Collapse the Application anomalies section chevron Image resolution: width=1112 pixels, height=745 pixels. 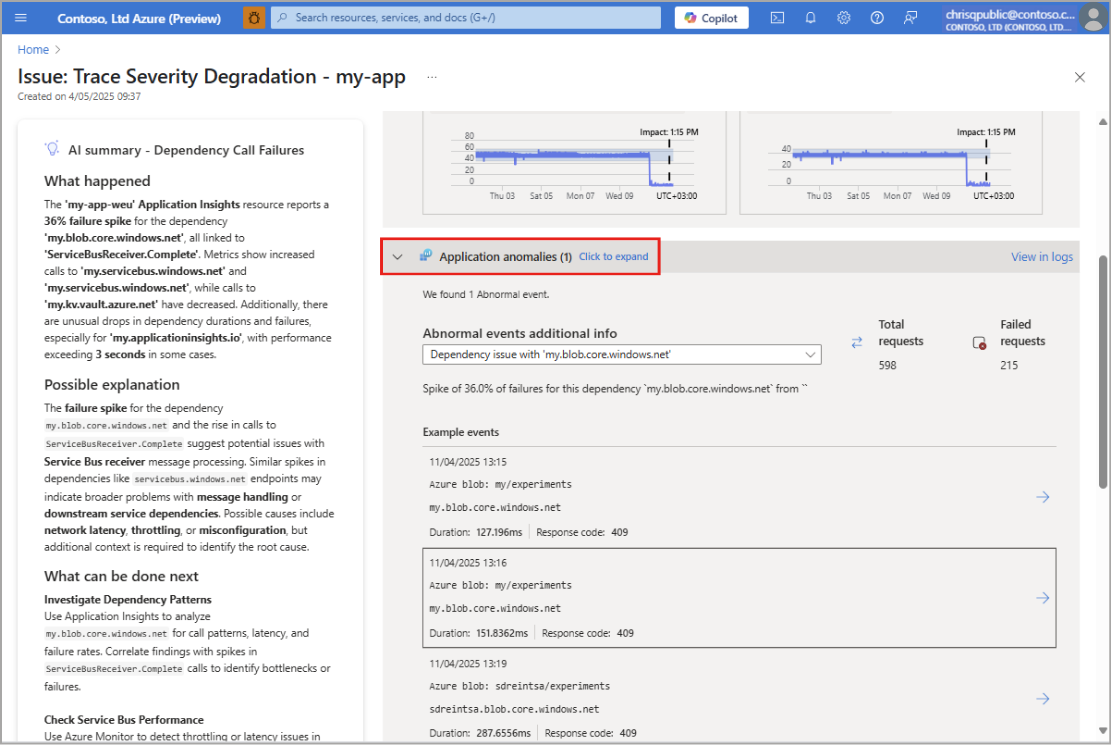click(397, 257)
